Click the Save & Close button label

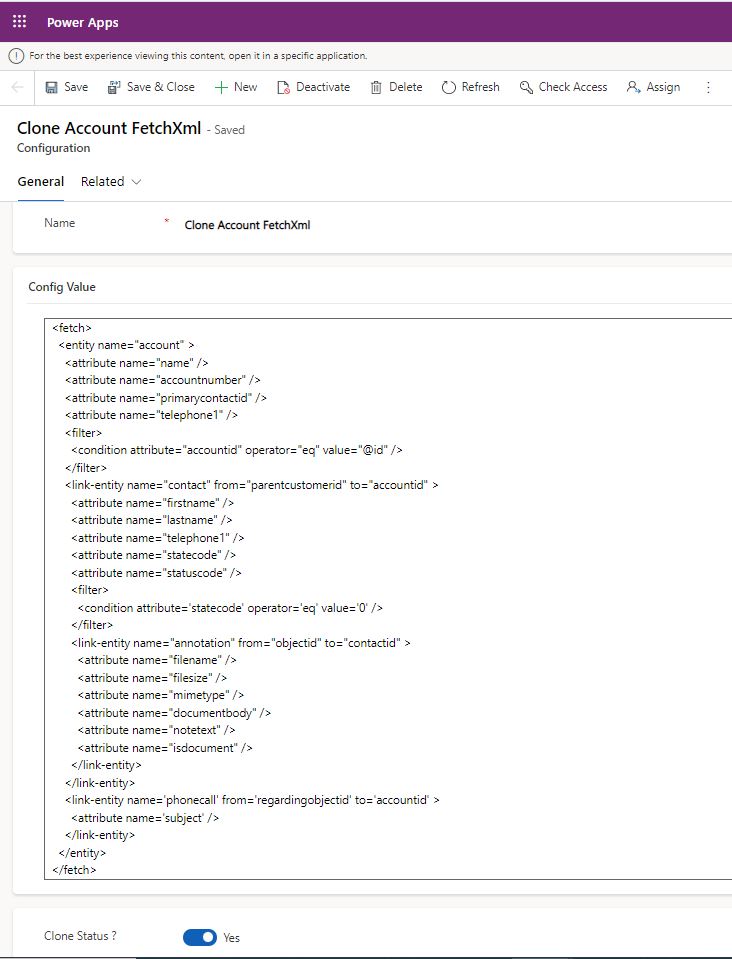click(x=160, y=87)
